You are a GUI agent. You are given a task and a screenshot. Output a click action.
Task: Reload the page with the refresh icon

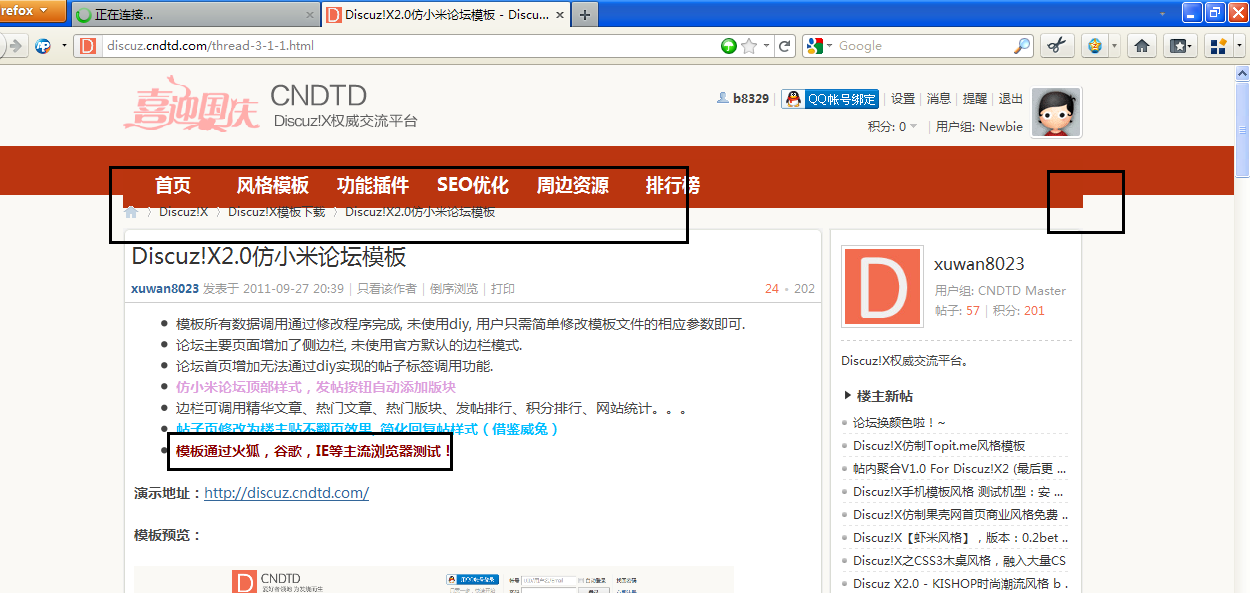coord(786,45)
